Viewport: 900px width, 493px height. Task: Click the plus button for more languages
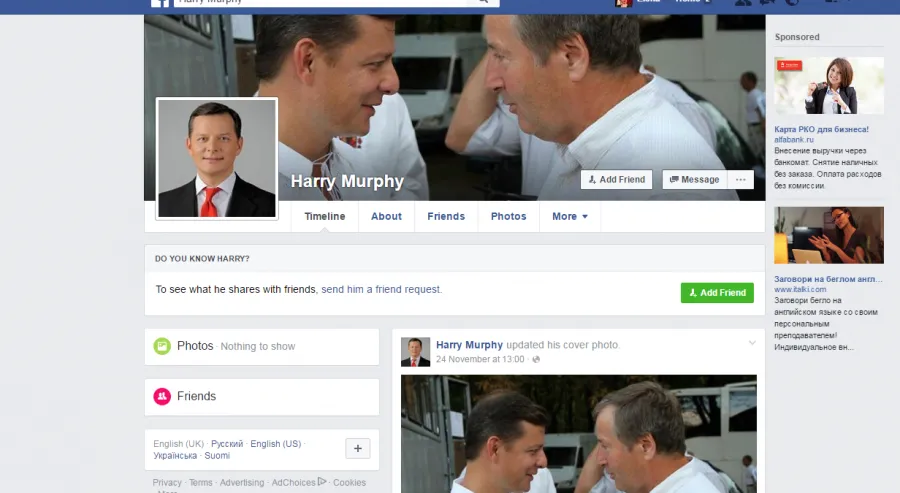tap(358, 448)
